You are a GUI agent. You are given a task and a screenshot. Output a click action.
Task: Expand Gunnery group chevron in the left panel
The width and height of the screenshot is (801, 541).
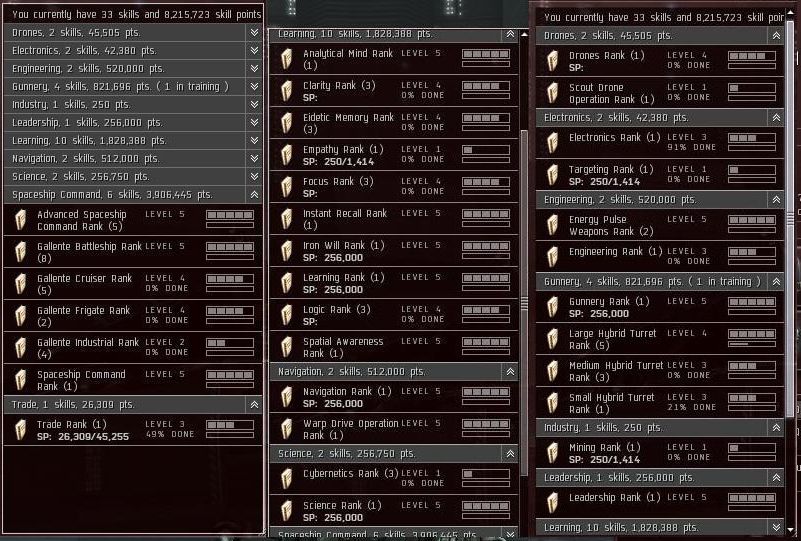254,86
